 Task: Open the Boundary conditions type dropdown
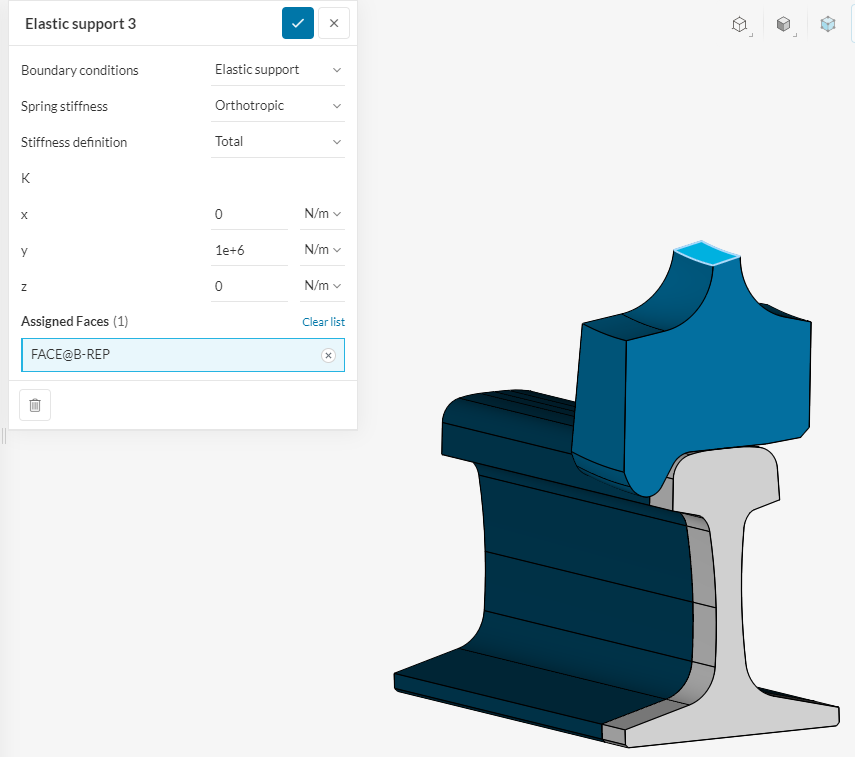(x=278, y=70)
